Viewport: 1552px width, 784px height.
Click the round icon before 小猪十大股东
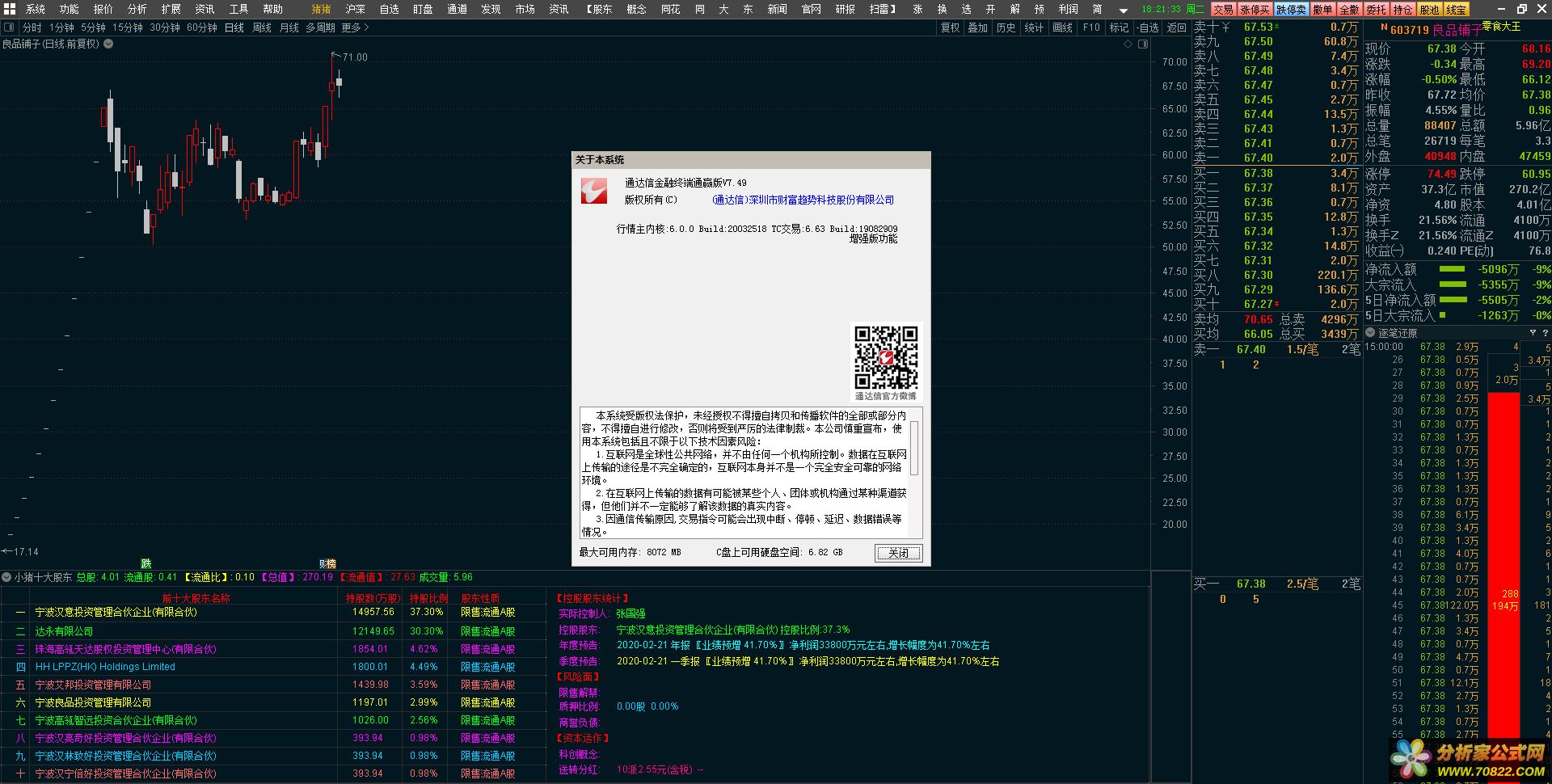pyautogui.click(x=6, y=577)
